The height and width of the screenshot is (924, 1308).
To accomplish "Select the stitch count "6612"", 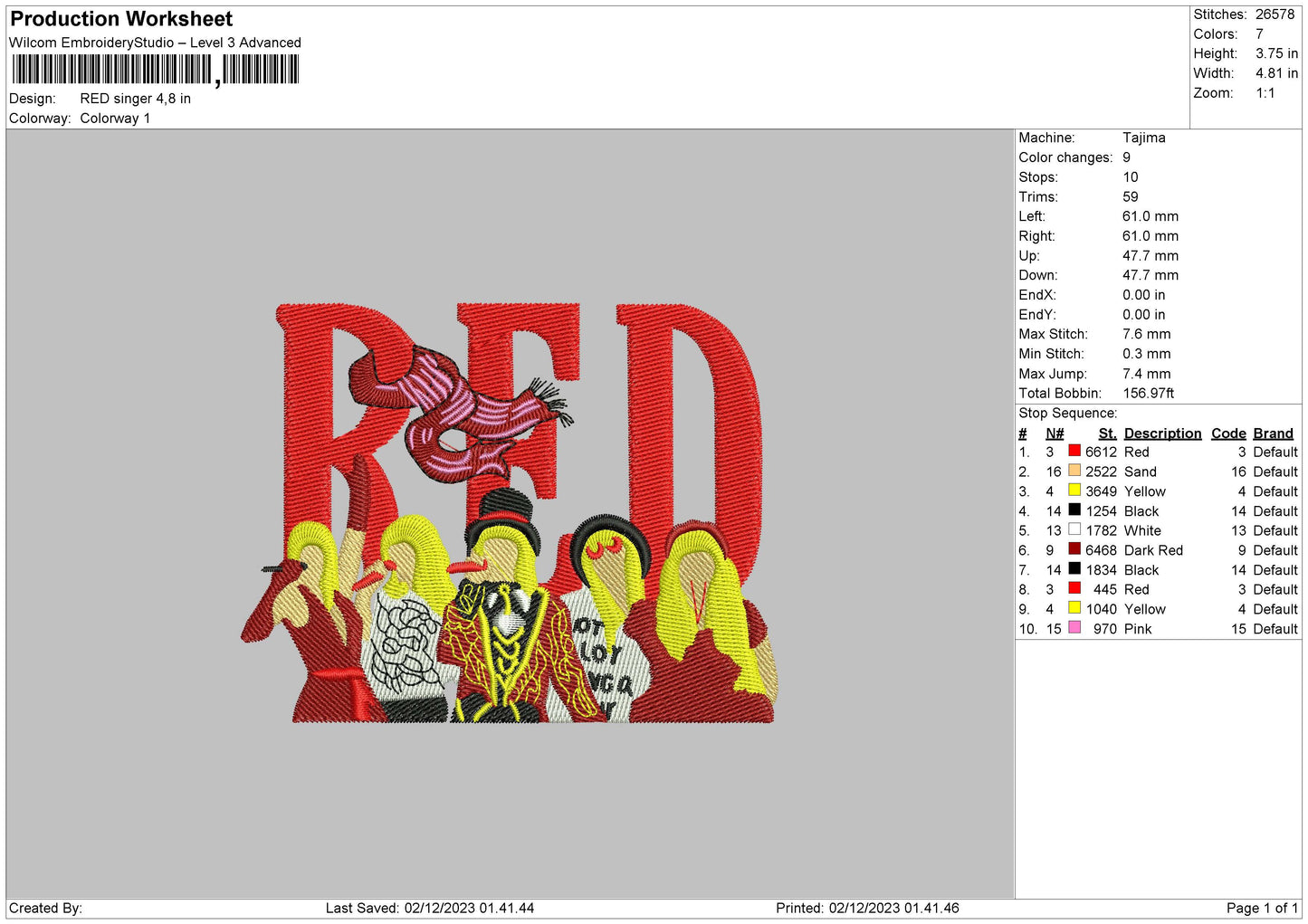I will (x=1102, y=452).
